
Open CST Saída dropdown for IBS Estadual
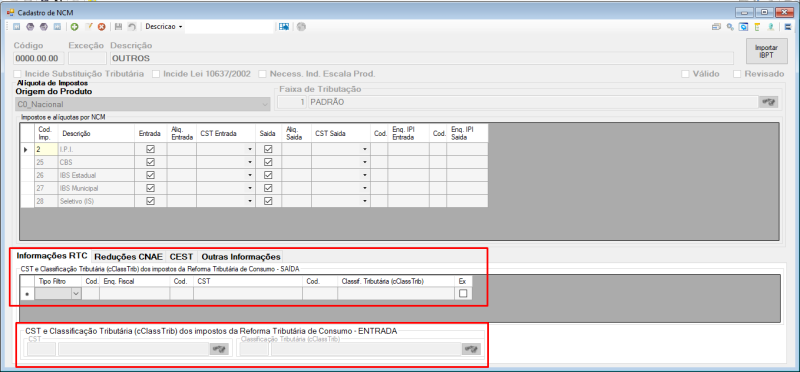(x=365, y=175)
